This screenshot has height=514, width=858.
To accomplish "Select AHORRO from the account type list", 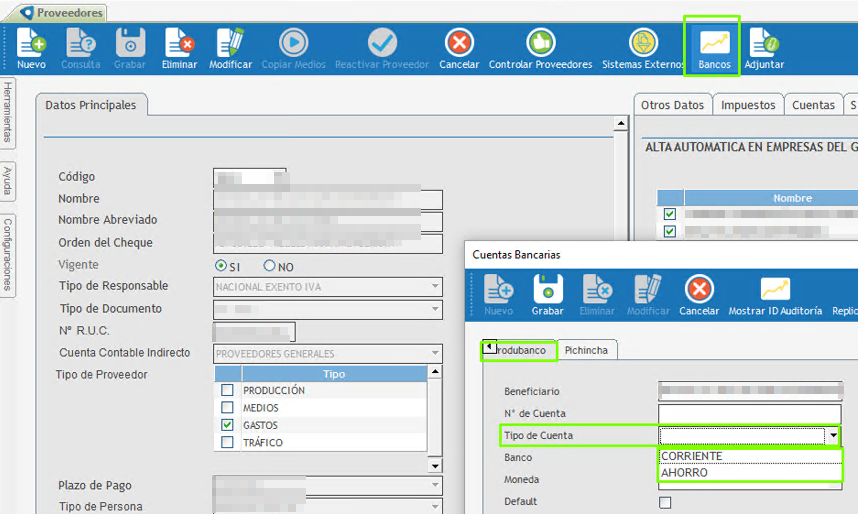I will [750, 472].
